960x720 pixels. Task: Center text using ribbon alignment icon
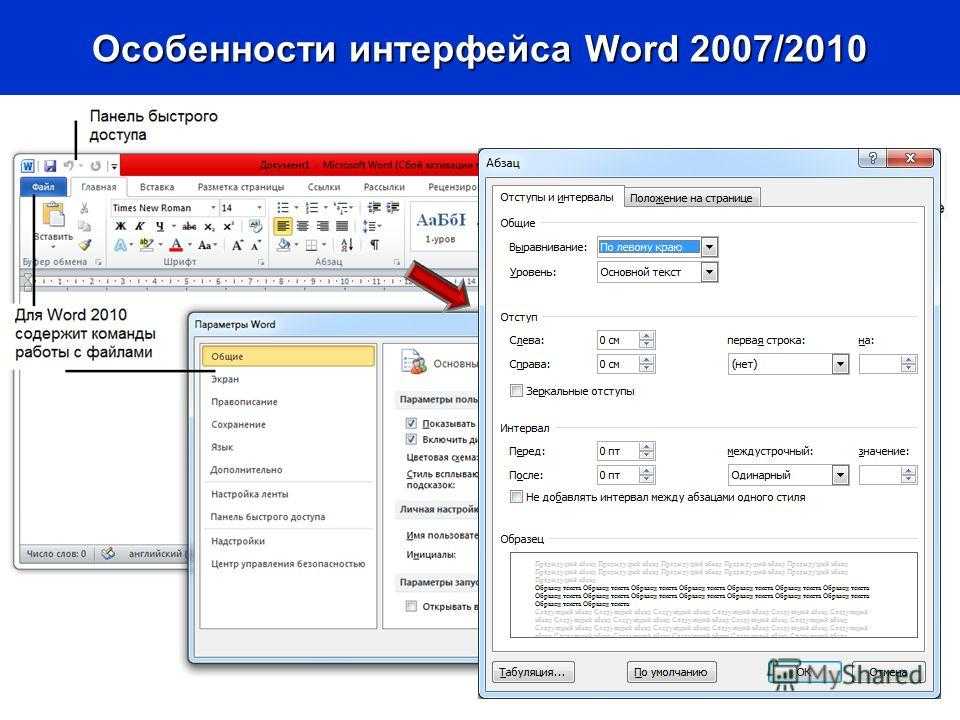click(x=302, y=227)
